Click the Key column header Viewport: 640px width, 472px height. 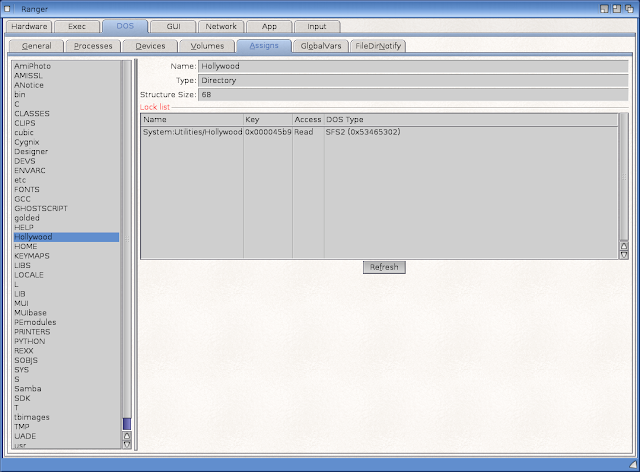(268, 120)
